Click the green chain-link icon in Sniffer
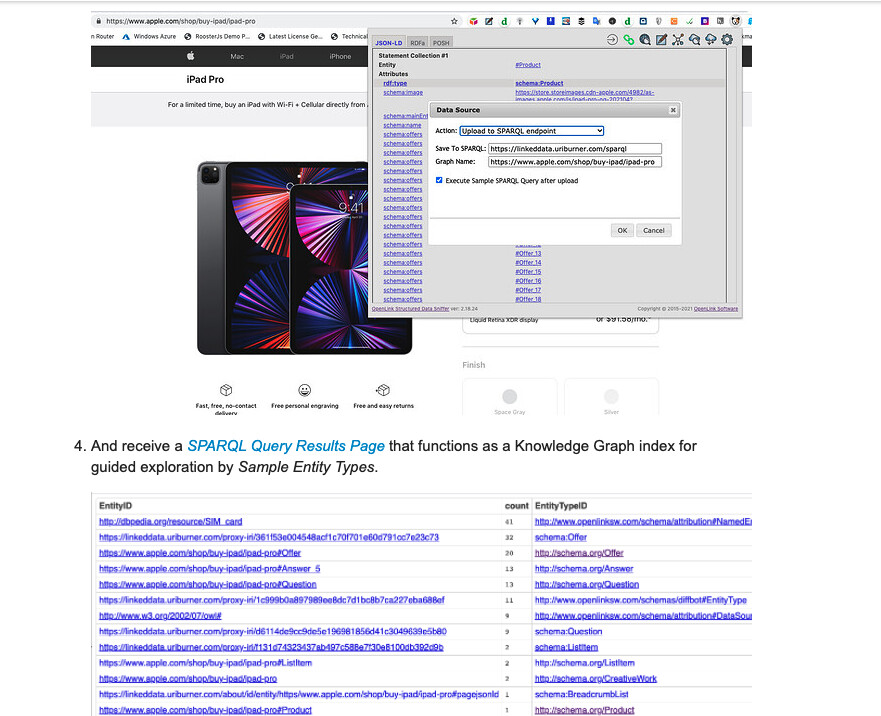The width and height of the screenshot is (881, 716). (x=629, y=39)
